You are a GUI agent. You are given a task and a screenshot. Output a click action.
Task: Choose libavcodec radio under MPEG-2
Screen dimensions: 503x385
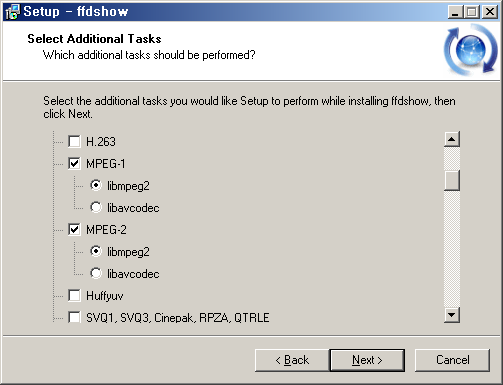tap(96, 273)
